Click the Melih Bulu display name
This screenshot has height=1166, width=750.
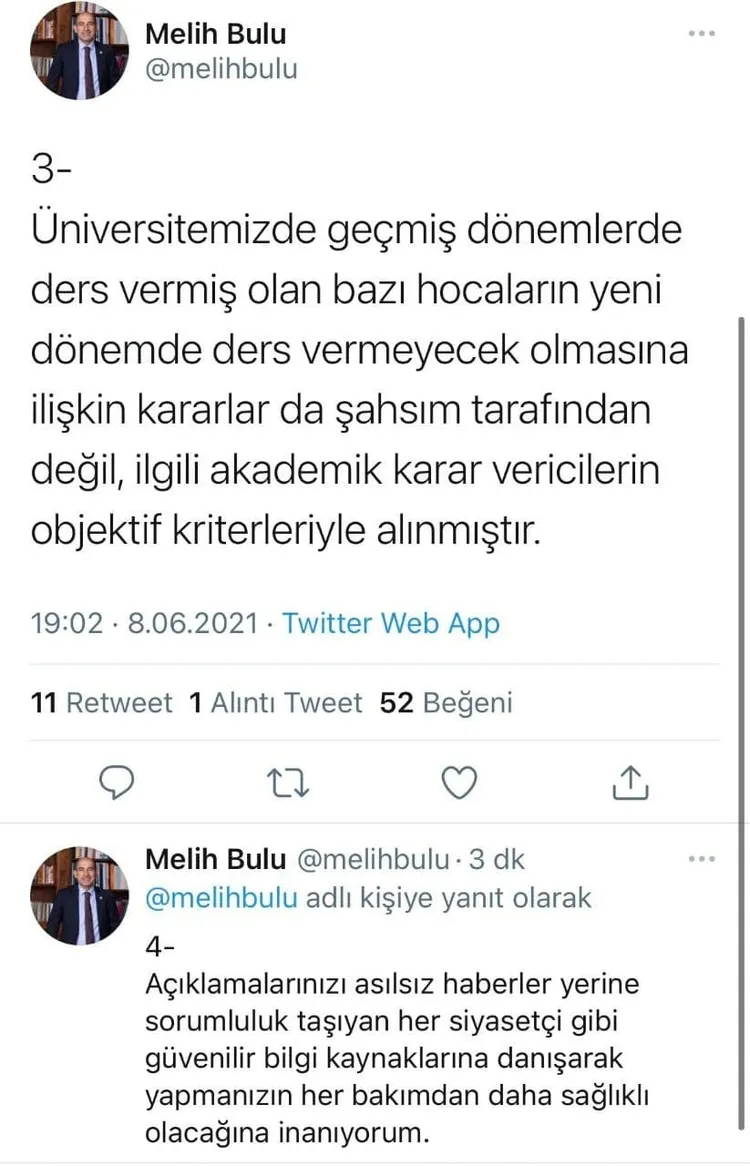point(216,33)
